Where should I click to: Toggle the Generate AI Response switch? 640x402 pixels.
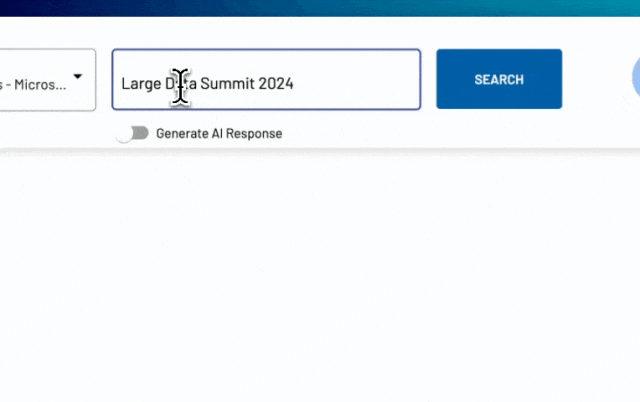tap(132, 133)
